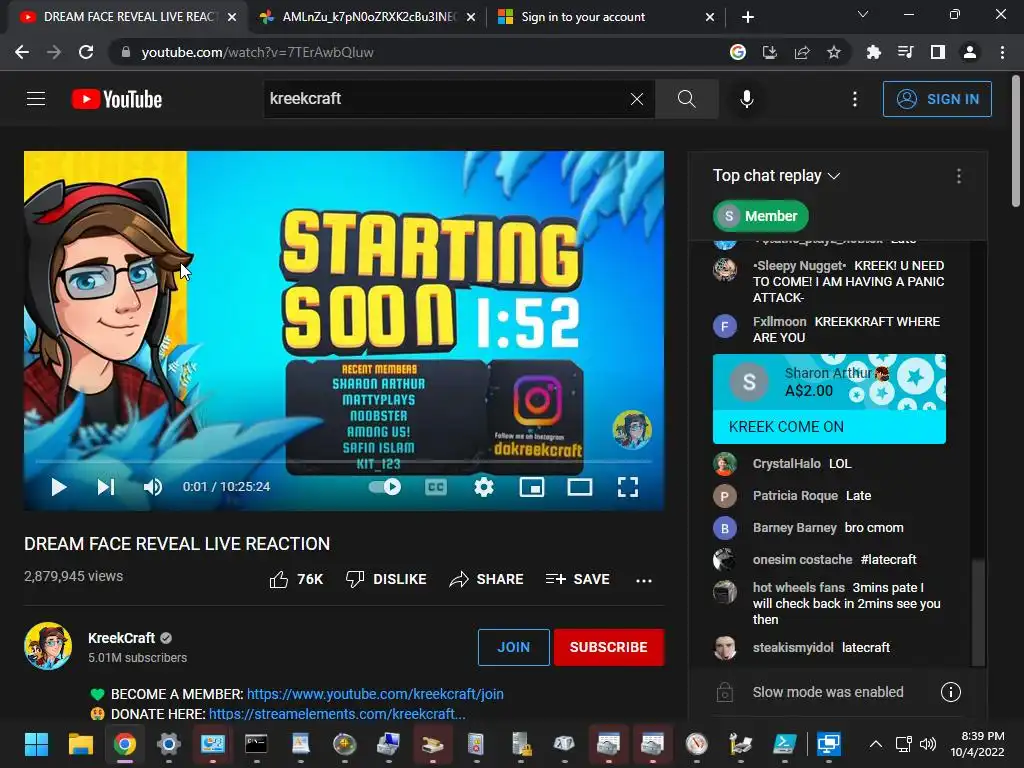
Task: Click the magnifier search button
Action: (x=686, y=99)
